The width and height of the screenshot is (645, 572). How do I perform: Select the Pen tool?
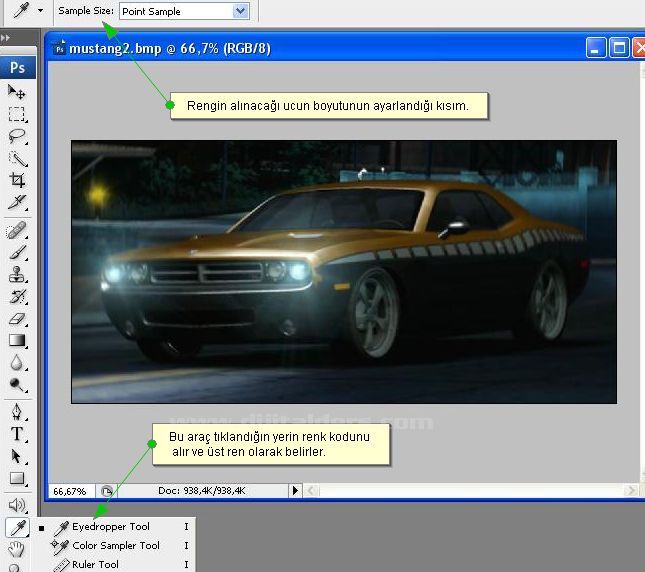click(x=17, y=412)
